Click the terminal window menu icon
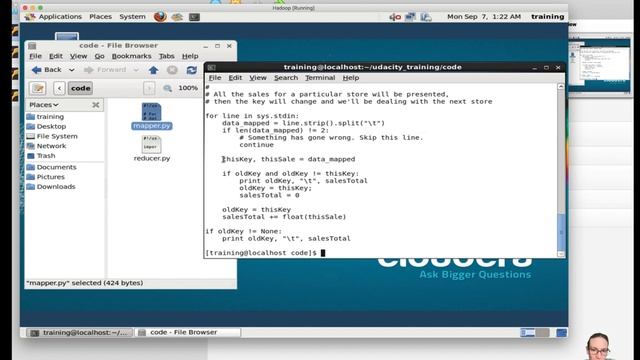The width and height of the screenshot is (640, 360). tap(211, 67)
